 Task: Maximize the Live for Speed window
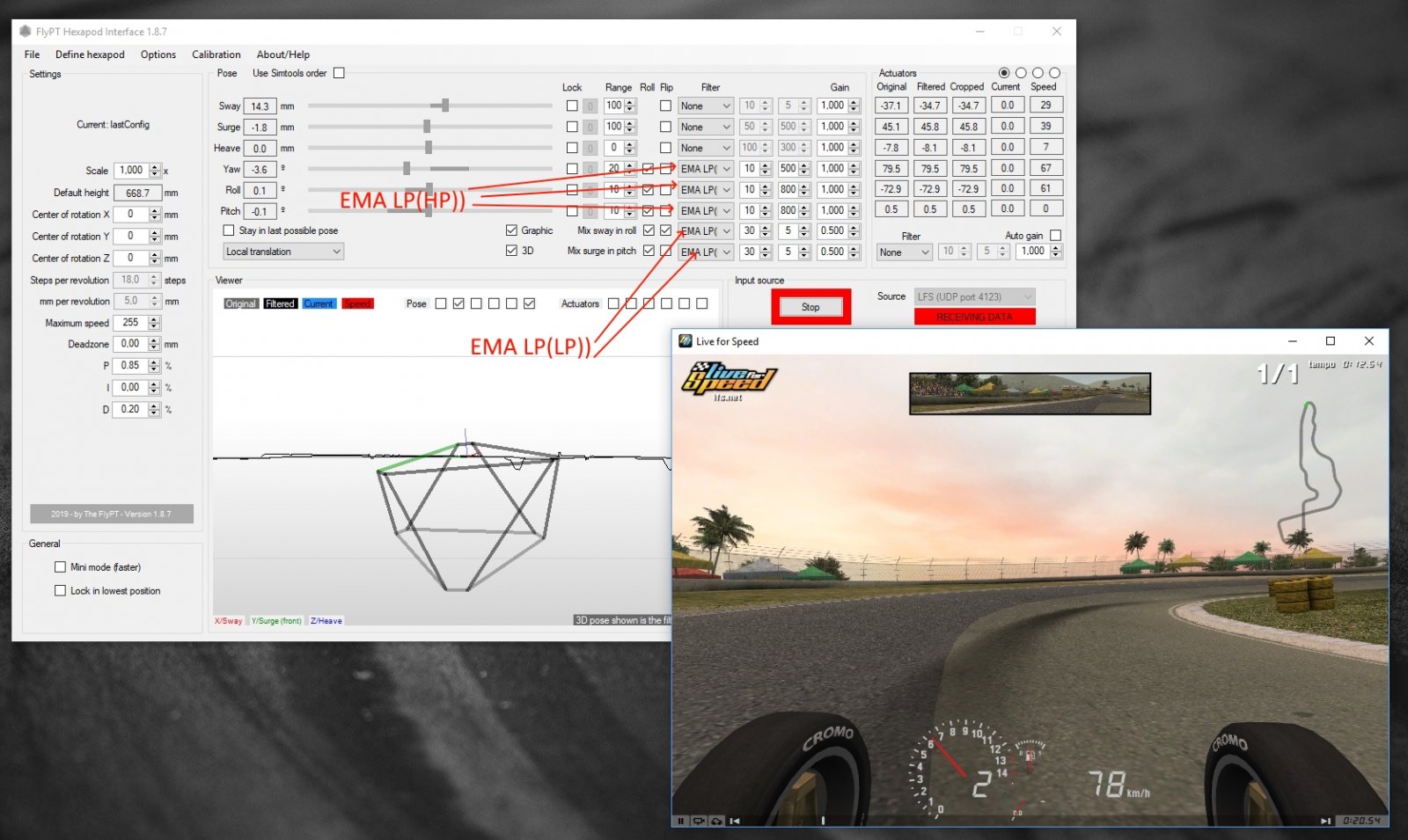[x=1331, y=341]
